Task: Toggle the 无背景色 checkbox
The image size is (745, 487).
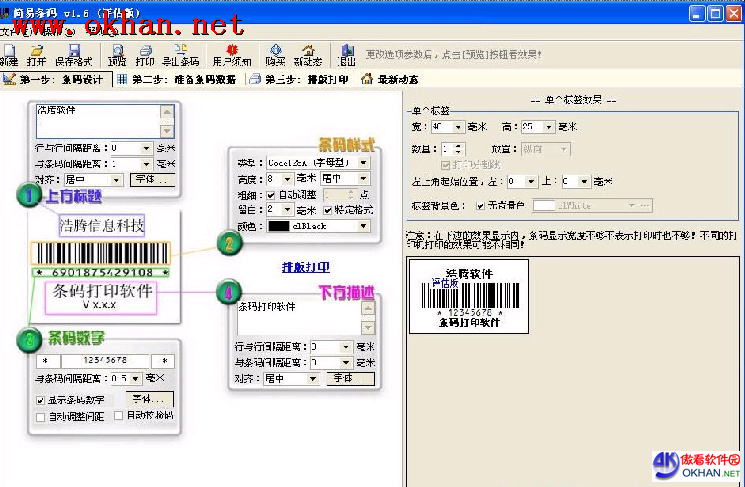Action: [x=480, y=206]
